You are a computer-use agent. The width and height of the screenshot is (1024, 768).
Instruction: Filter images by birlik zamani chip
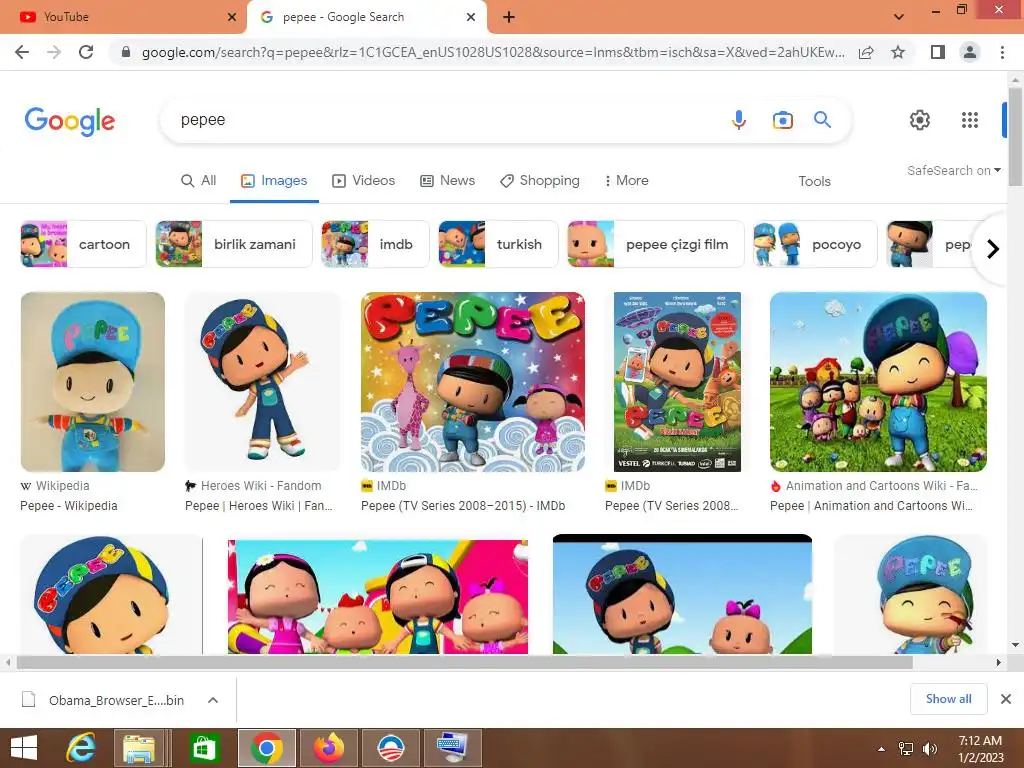click(234, 244)
